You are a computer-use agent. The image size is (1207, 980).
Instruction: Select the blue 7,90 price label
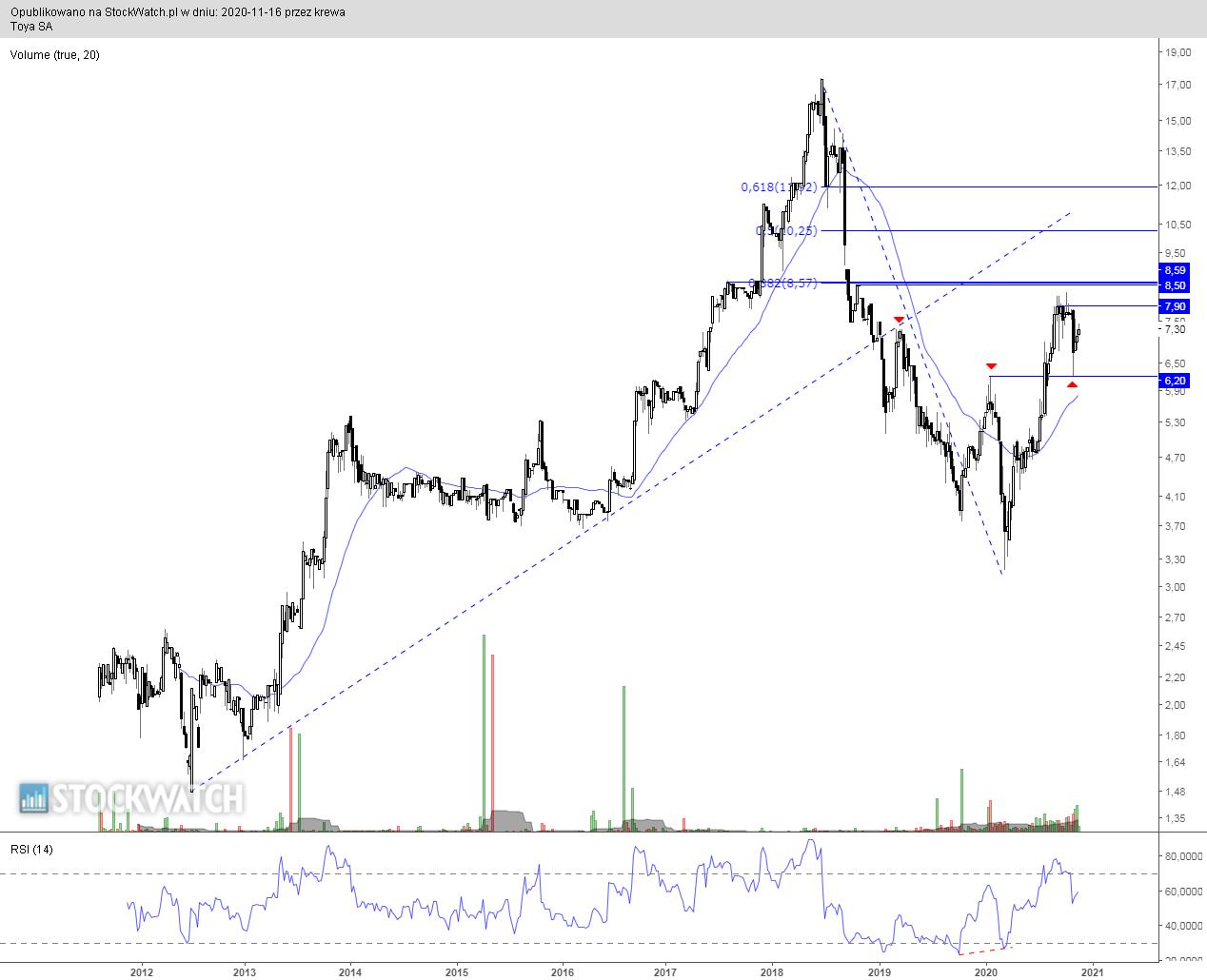[1174, 306]
